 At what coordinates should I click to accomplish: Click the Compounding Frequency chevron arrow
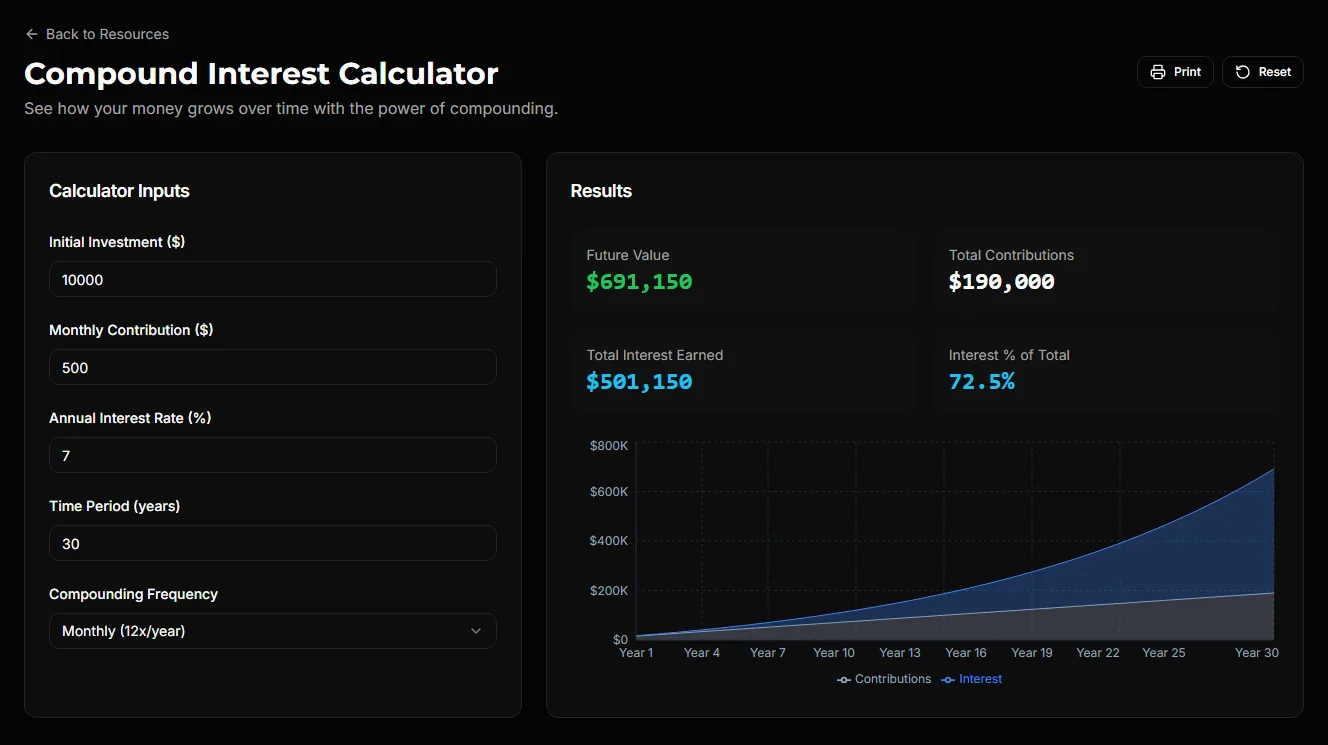coord(476,631)
